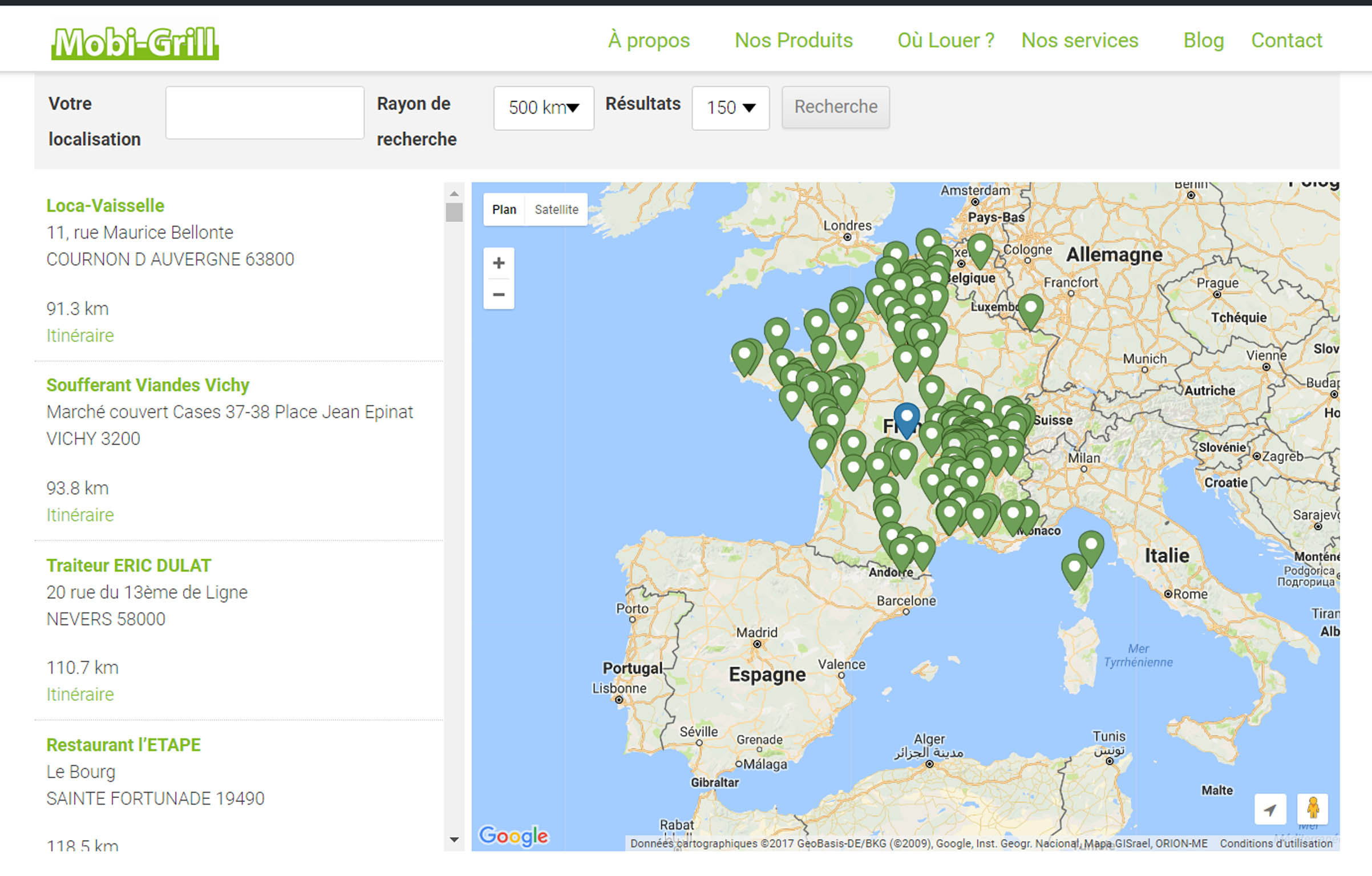Select the green marker near Cologne
Viewport: 1372px width, 876px height.
[980, 250]
